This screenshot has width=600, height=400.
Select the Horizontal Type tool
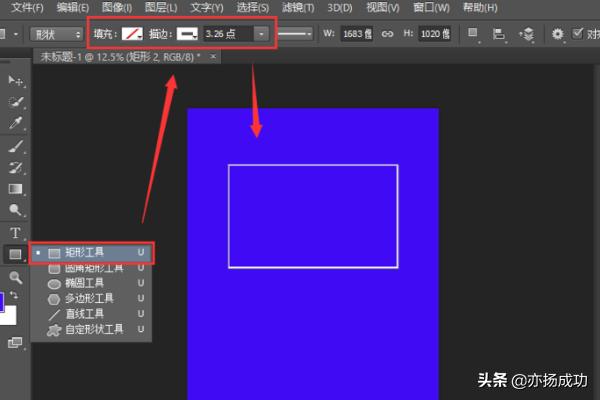[x=15, y=232]
